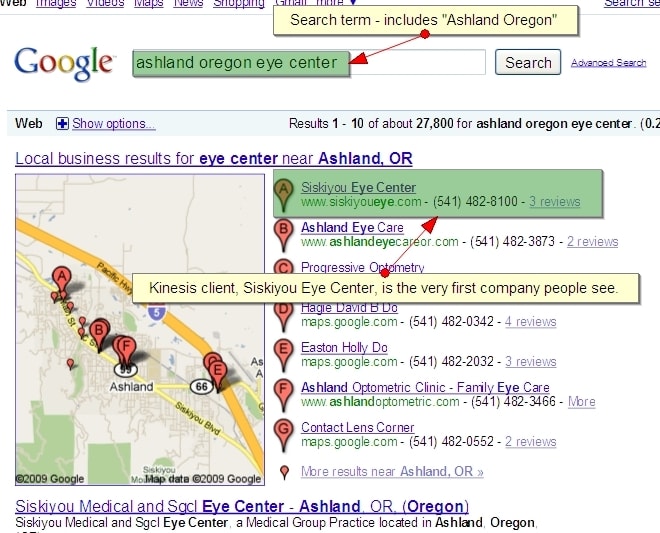Click www.ashlandoptometric.com URL text
This screenshot has height=533, width=660.
[380, 402]
